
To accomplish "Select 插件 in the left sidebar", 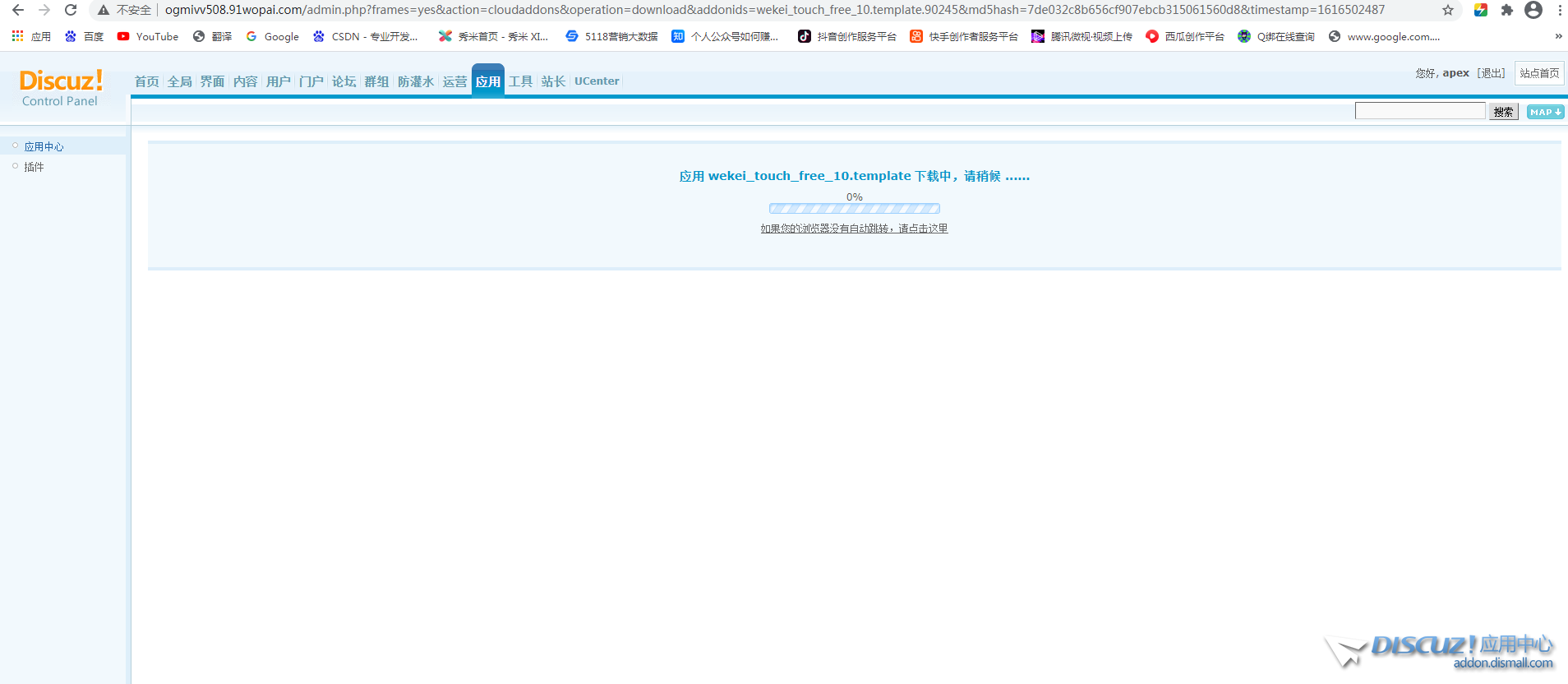I will pos(34,167).
